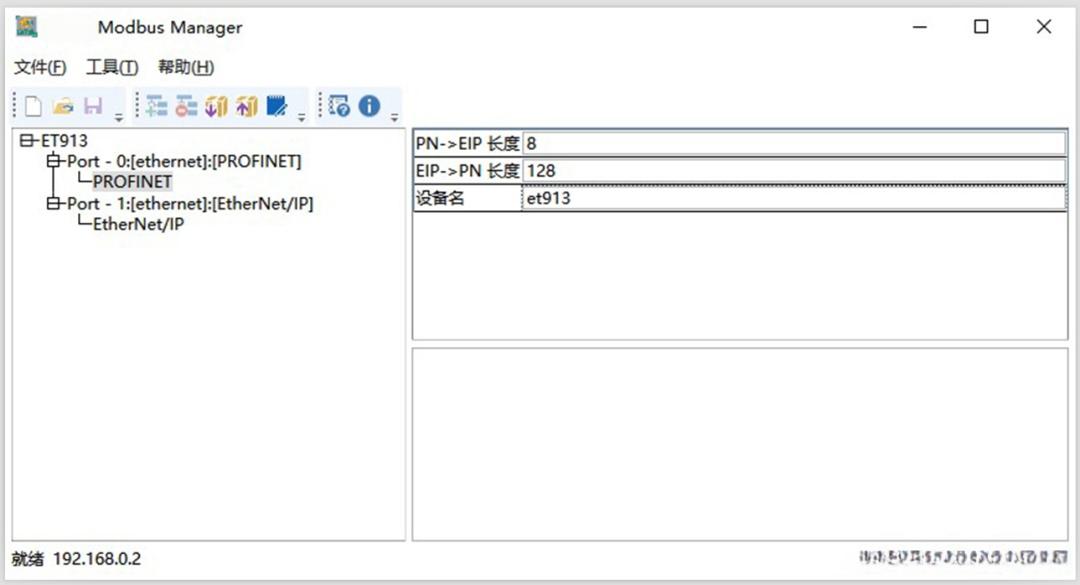Open the node tools toolbar overflow arrow
Image resolution: width=1080 pixels, height=585 pixels.
(x=301, y=118)
